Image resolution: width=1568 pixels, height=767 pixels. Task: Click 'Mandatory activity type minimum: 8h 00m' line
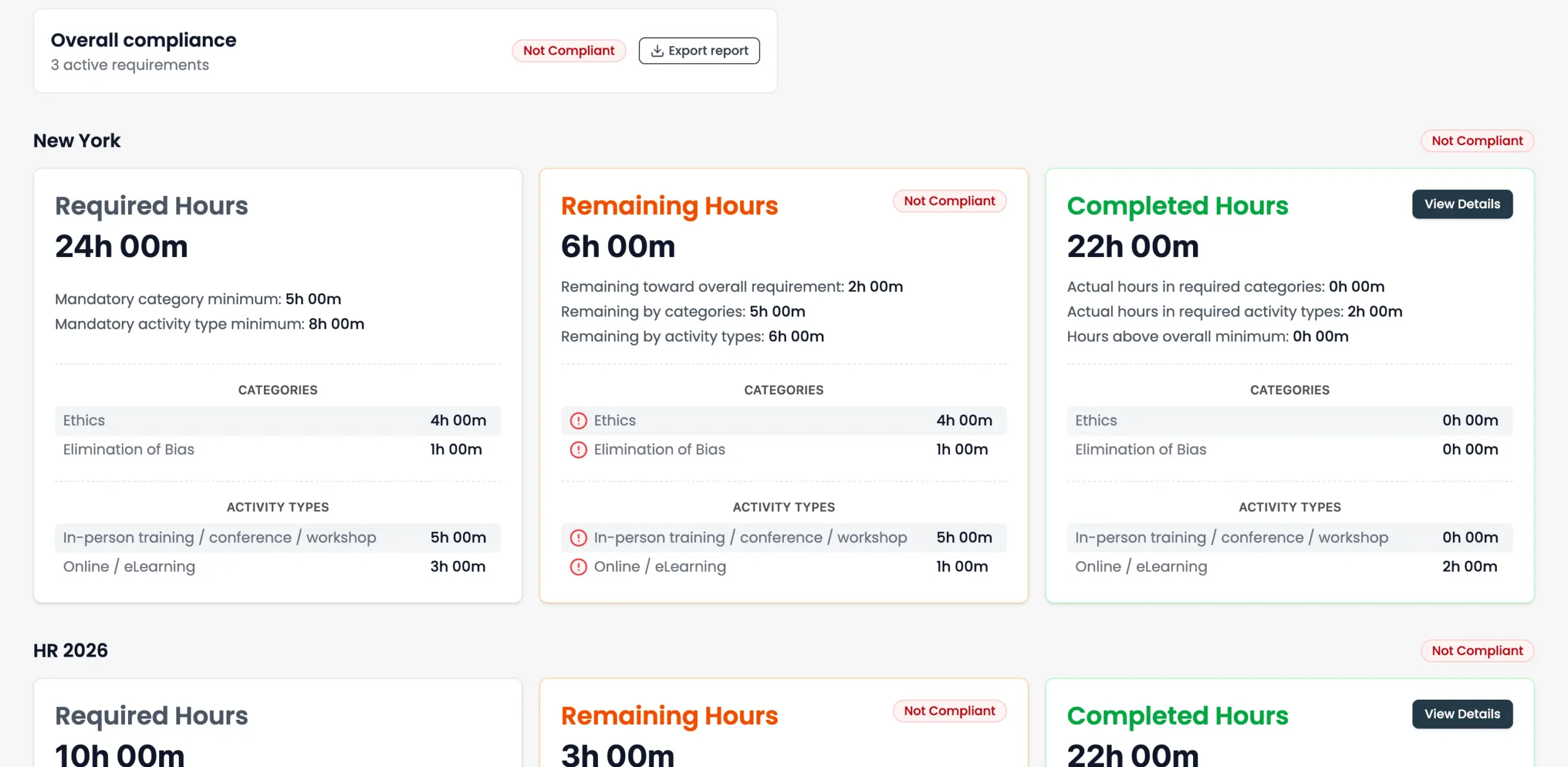click(209, 324)
